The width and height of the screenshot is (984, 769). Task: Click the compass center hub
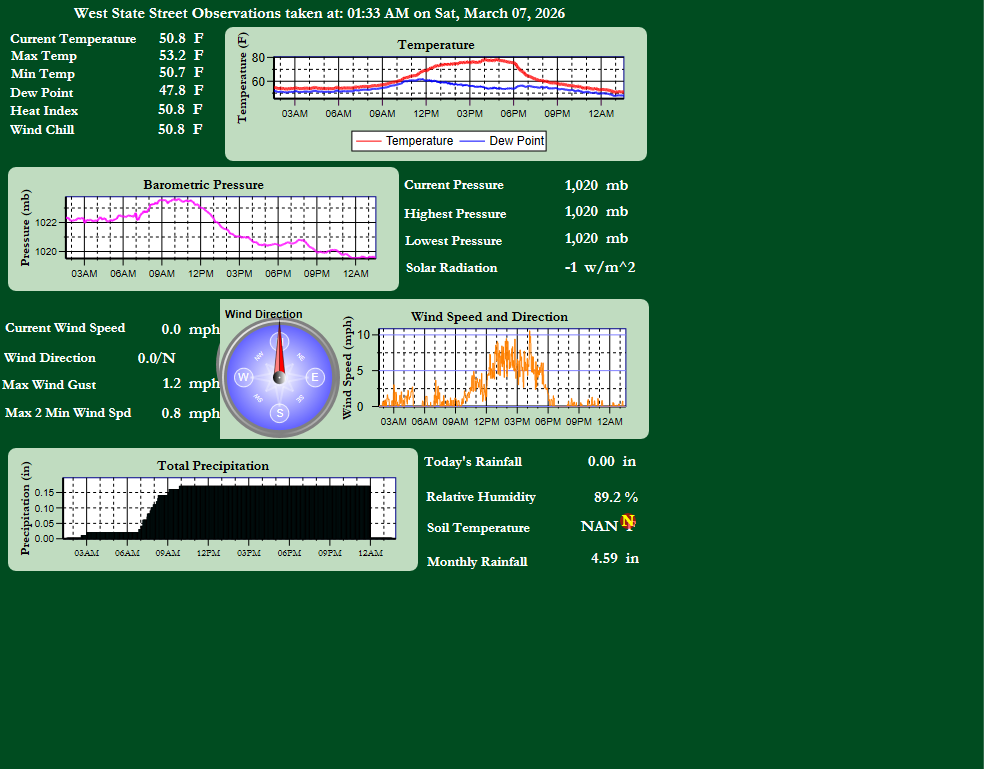(x=280, y=377)
